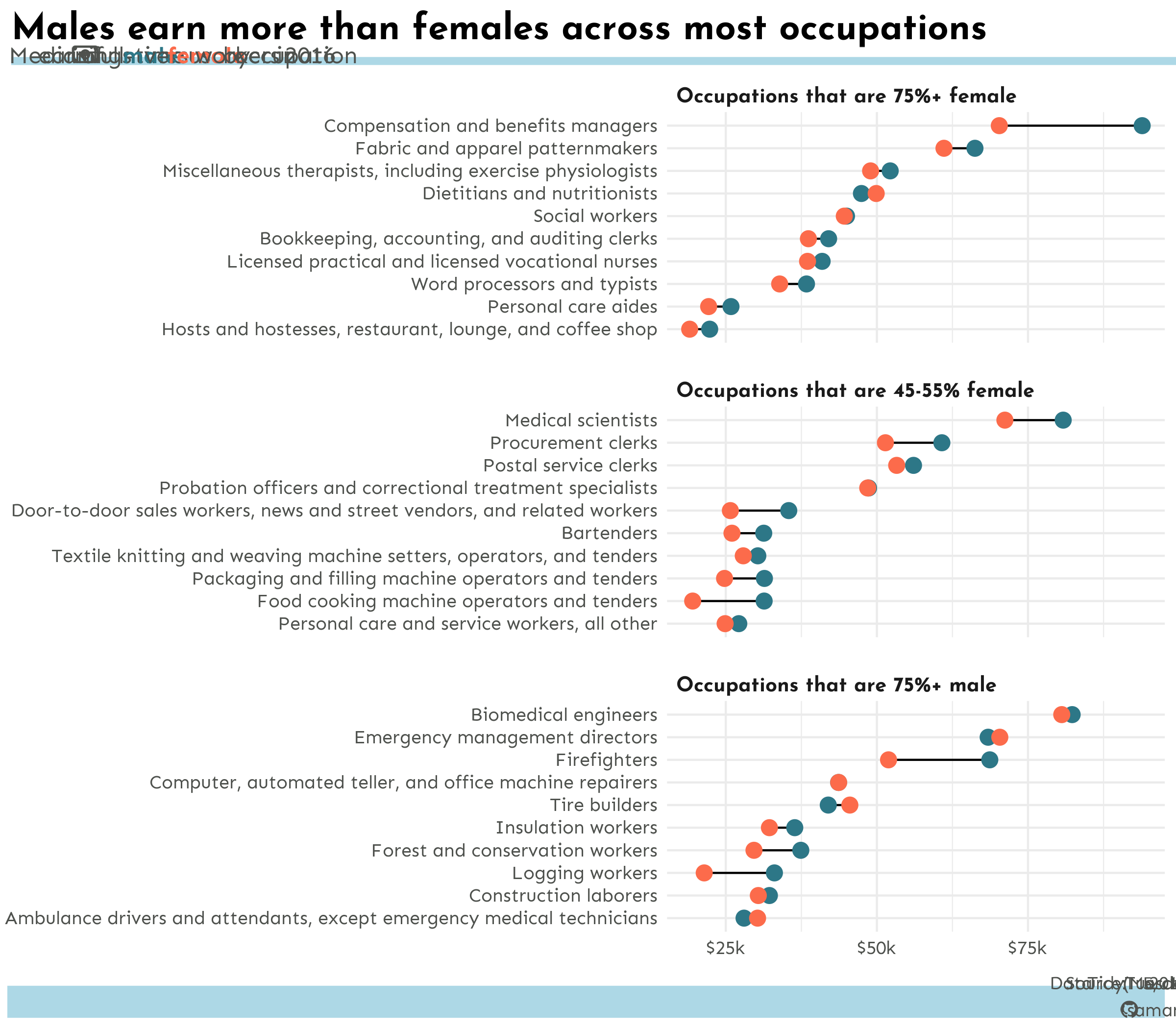Click Medical scientists male earnings dot

(1062, 420)
